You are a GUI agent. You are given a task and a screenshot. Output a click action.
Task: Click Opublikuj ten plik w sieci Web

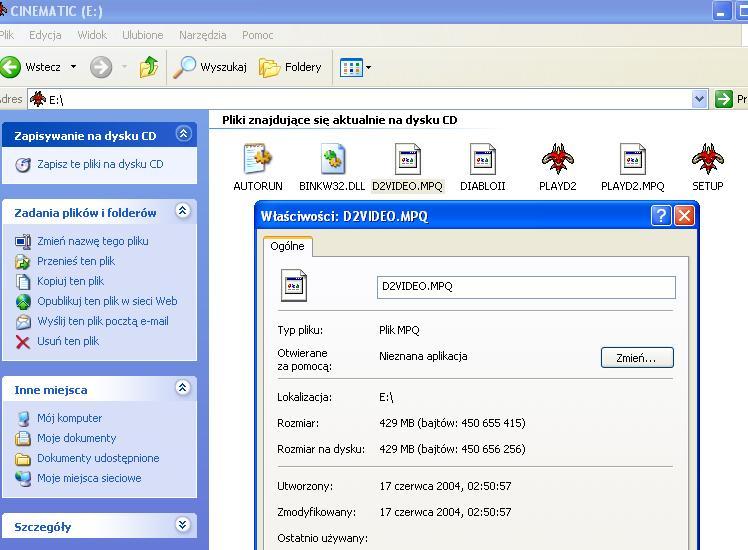click(107, 301)
